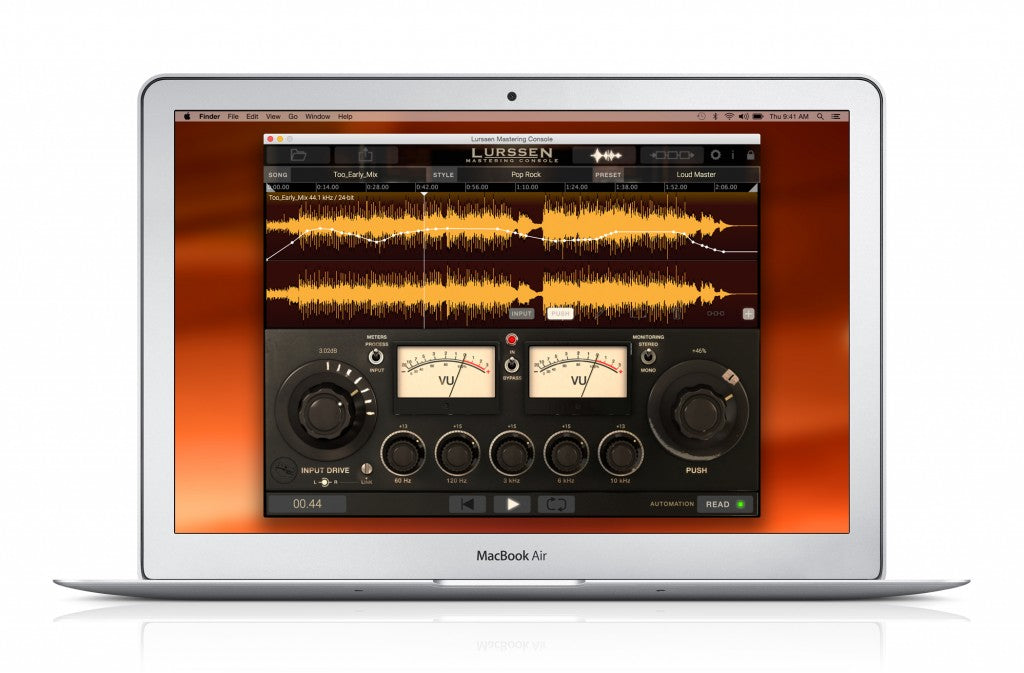Click the export share icon
Screen dimensions: 1024x673
pyautogui.click(x=366, y=155)
